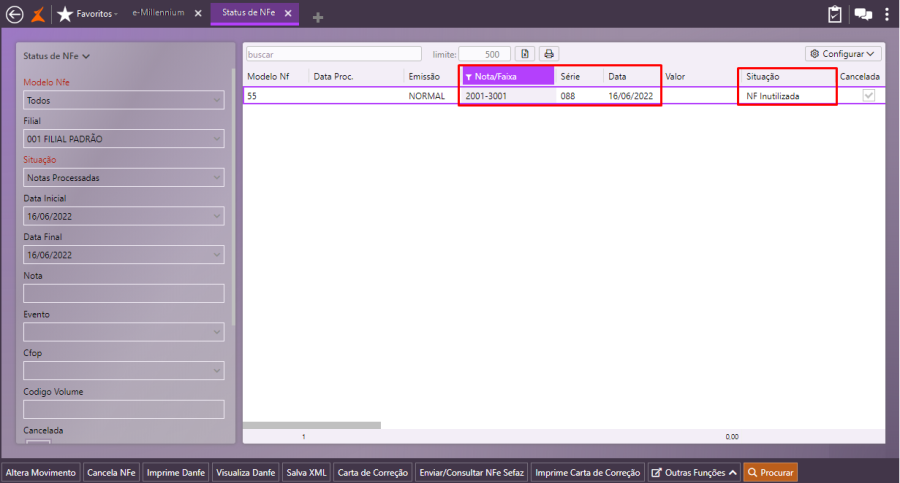
Task: Open the Cfop dropdown
Action: 124,370
